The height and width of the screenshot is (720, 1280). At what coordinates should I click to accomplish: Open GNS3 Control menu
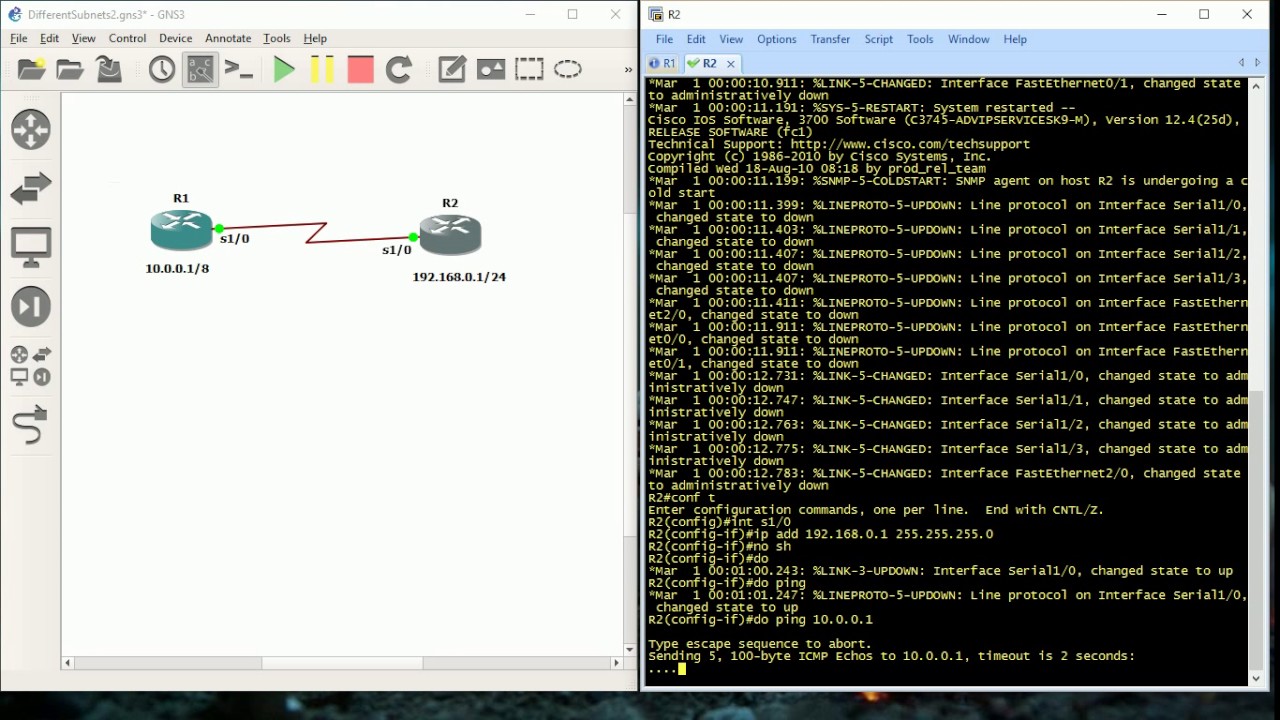pyautogui.click(x=127, y=38)
